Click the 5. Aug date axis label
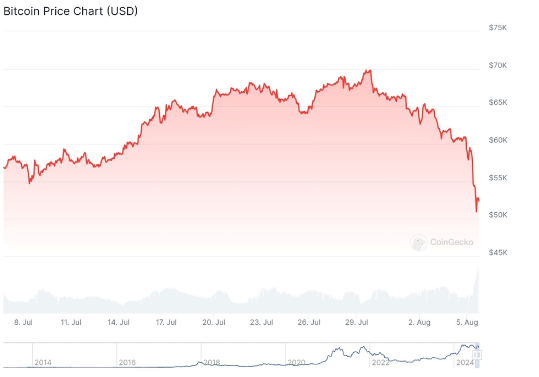The height and width of the screenshot is (377, 539). [467, 322]
